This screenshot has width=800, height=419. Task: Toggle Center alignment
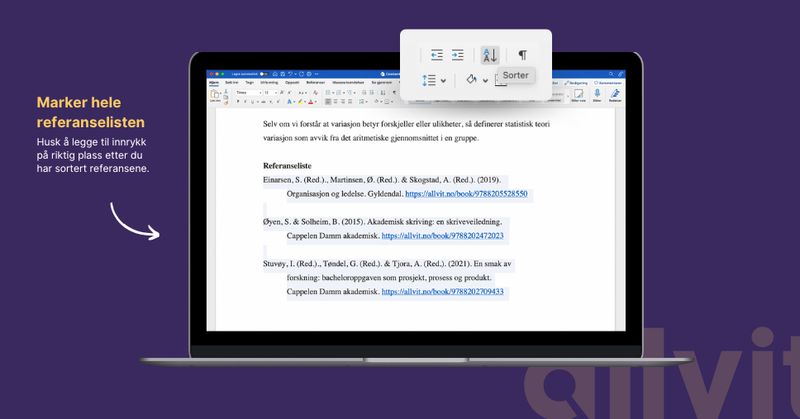(335, 102)
